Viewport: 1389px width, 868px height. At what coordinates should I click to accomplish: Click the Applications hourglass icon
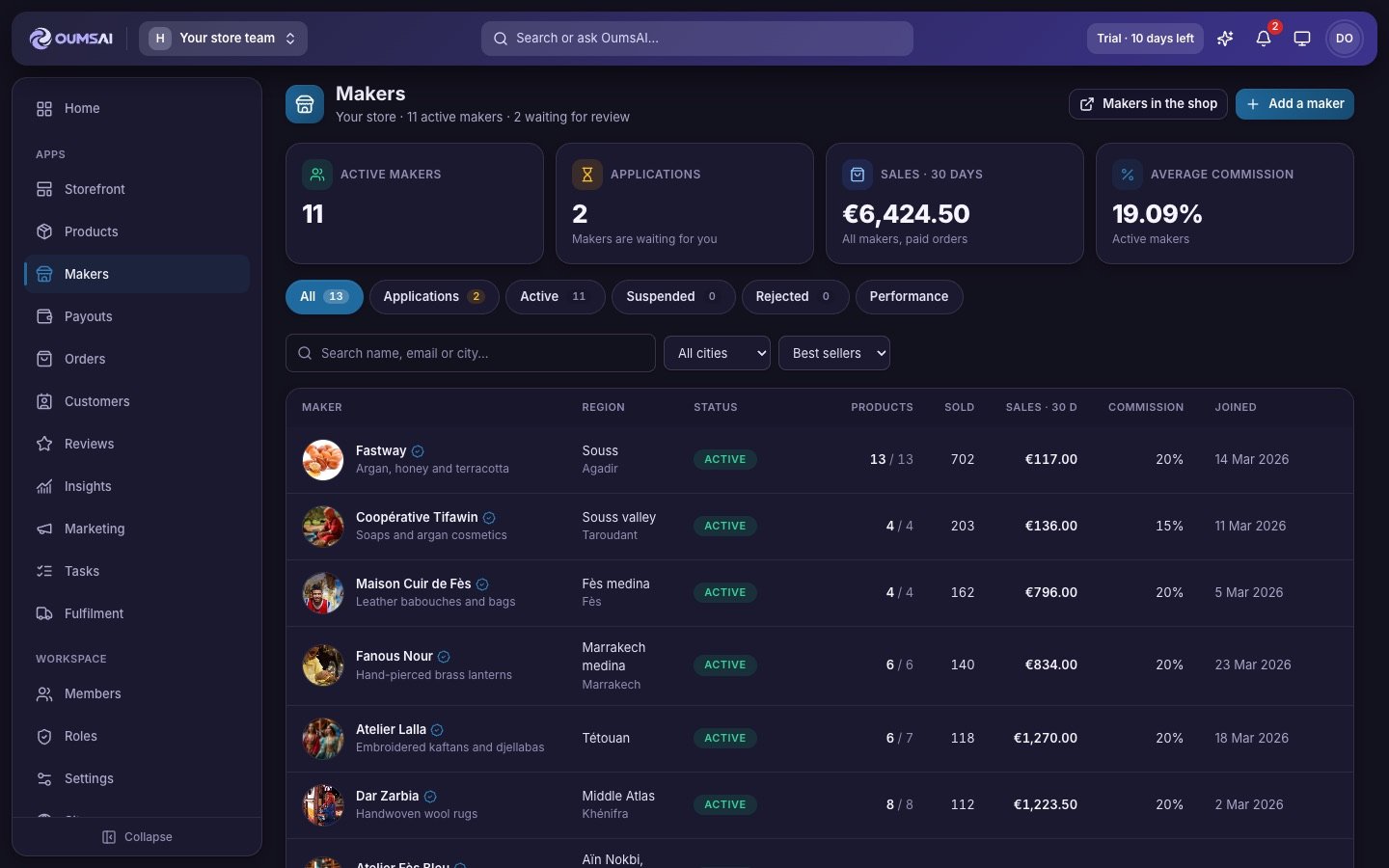tap(587, 175)
